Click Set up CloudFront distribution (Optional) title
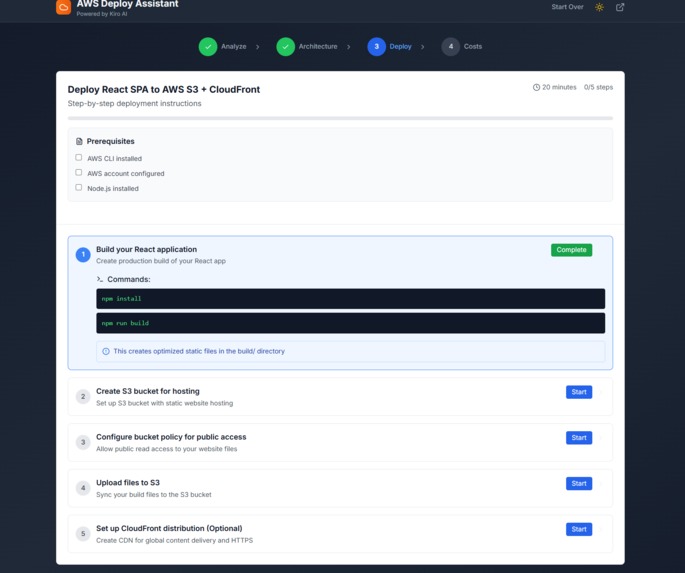 pos(169,528)
